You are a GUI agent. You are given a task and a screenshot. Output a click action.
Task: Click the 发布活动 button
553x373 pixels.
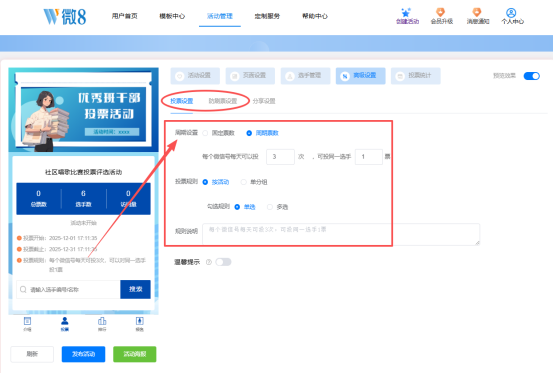pos(84,354)
